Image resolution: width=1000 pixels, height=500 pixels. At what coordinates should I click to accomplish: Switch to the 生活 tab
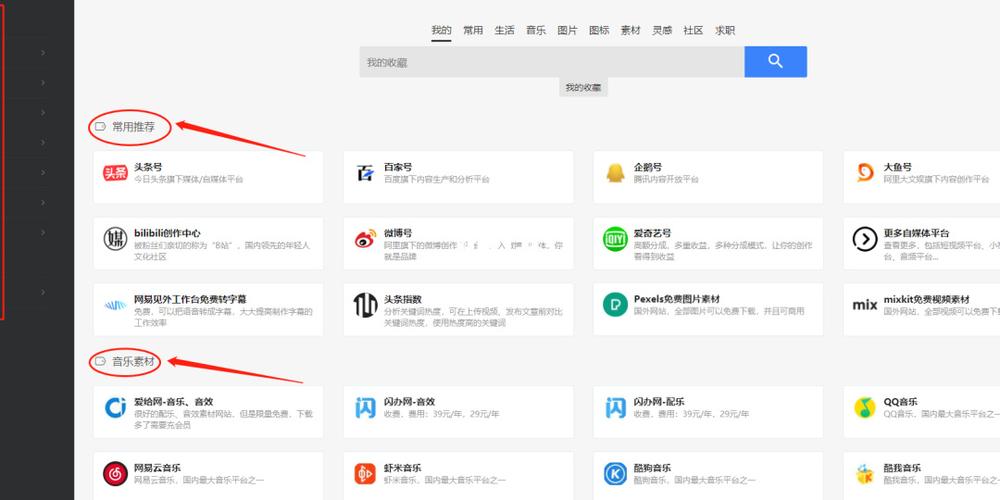[x=504, y=30]
